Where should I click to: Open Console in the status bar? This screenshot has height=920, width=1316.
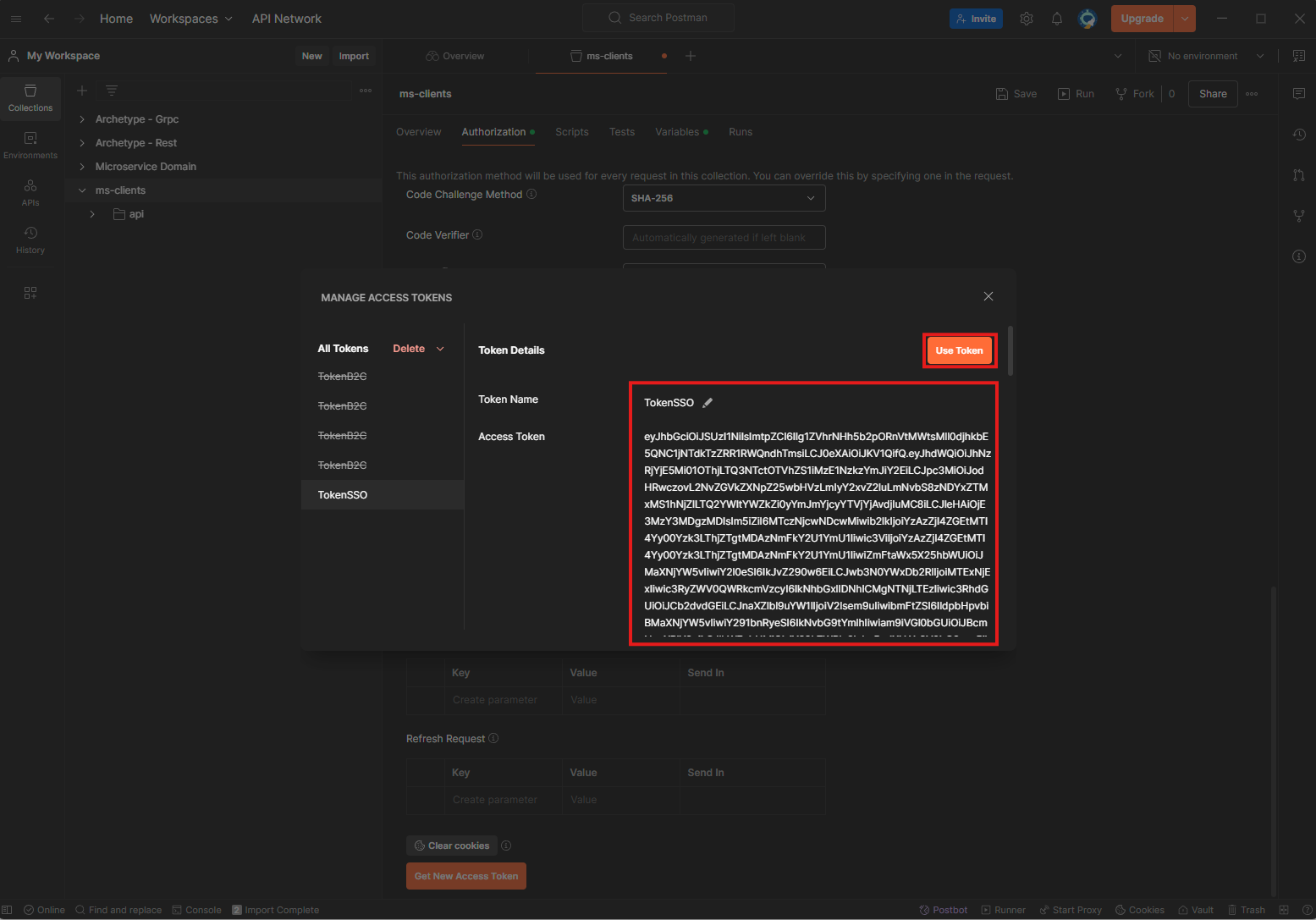[x=197, y=910]
